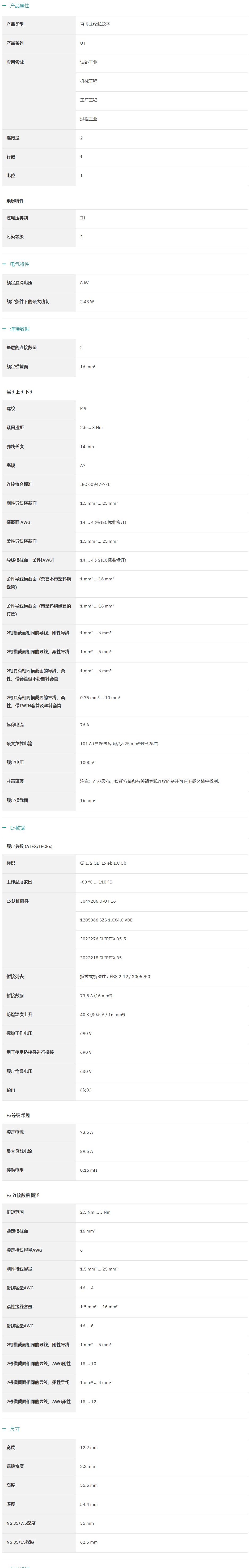Click the product series value UT
The height and width of the screenshot is (1568, 249).
(x=83, y=43)
